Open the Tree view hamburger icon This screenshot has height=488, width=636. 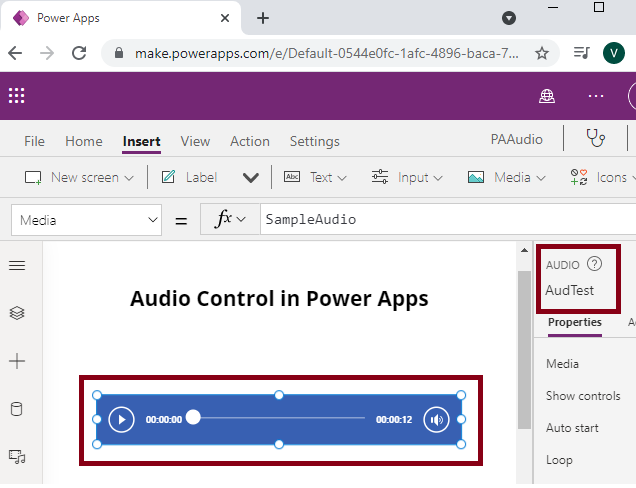tap(17, 265)
